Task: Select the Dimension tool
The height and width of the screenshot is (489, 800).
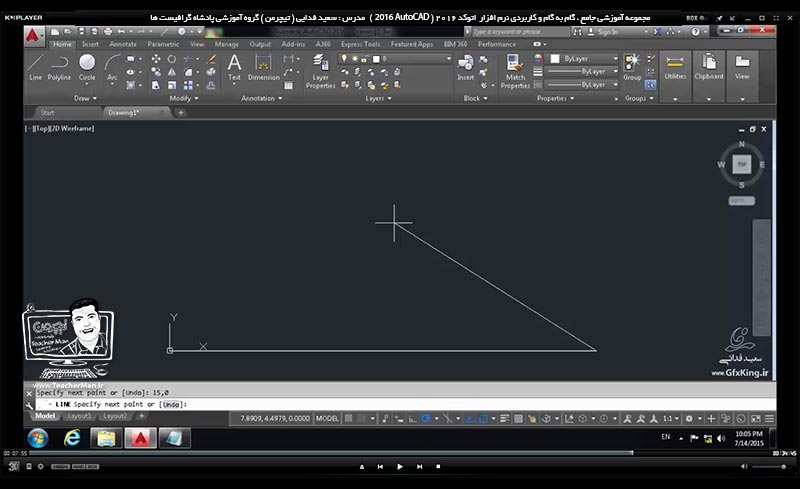Action: pos(263,67)
